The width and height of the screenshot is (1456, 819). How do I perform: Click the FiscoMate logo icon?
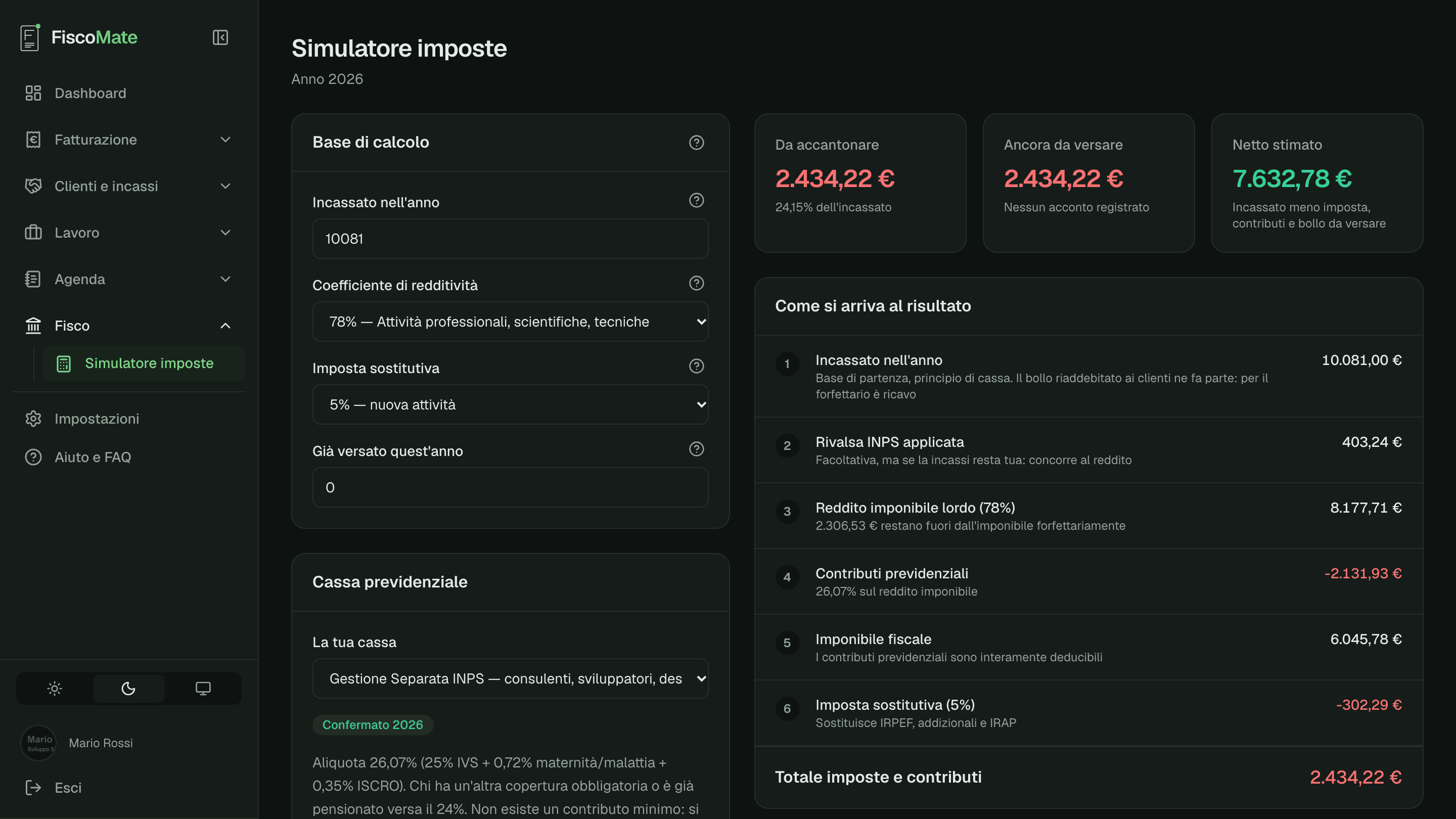point(30,37)
